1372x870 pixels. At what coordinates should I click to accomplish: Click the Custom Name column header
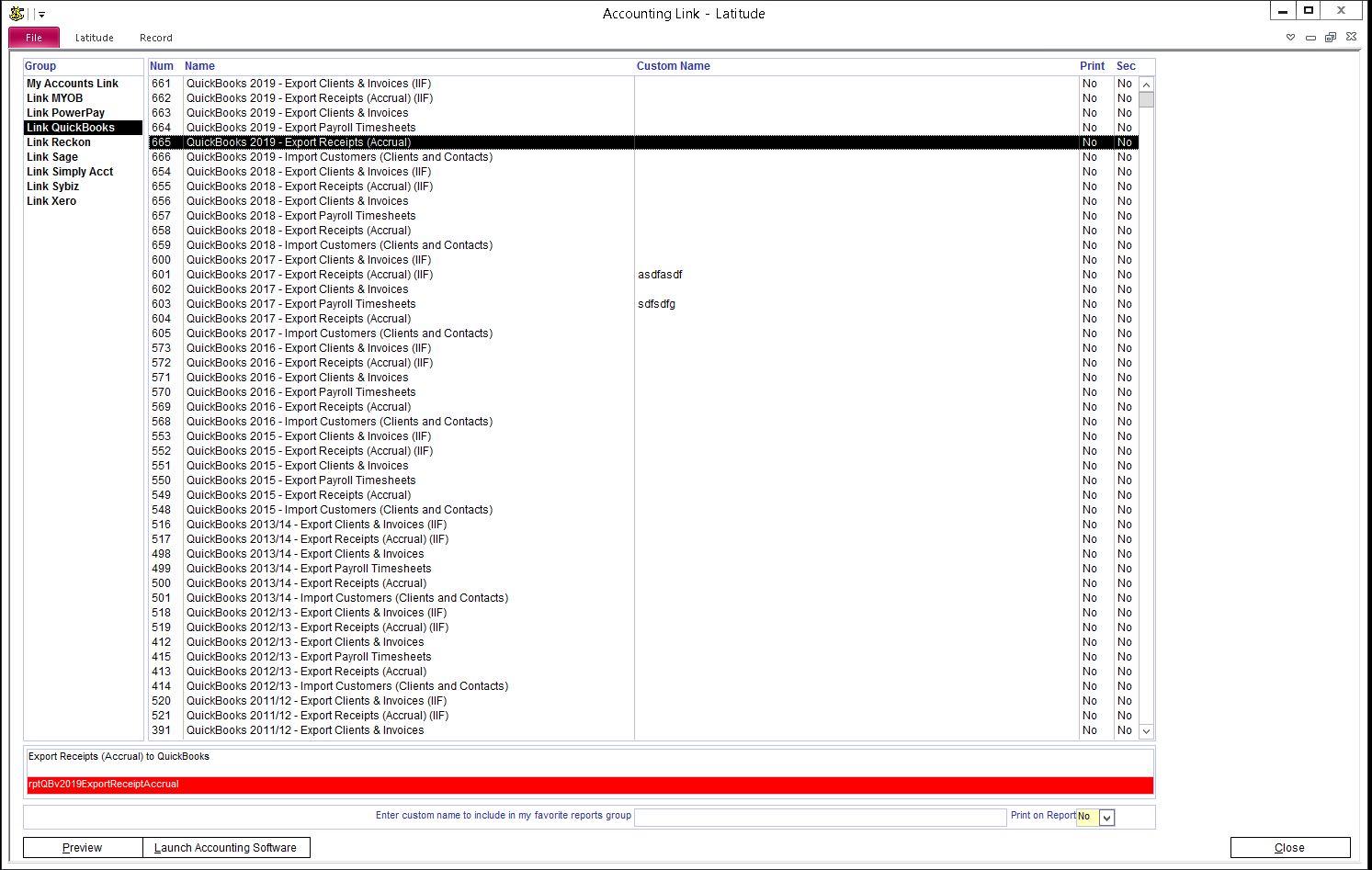(x=674, y=66)
